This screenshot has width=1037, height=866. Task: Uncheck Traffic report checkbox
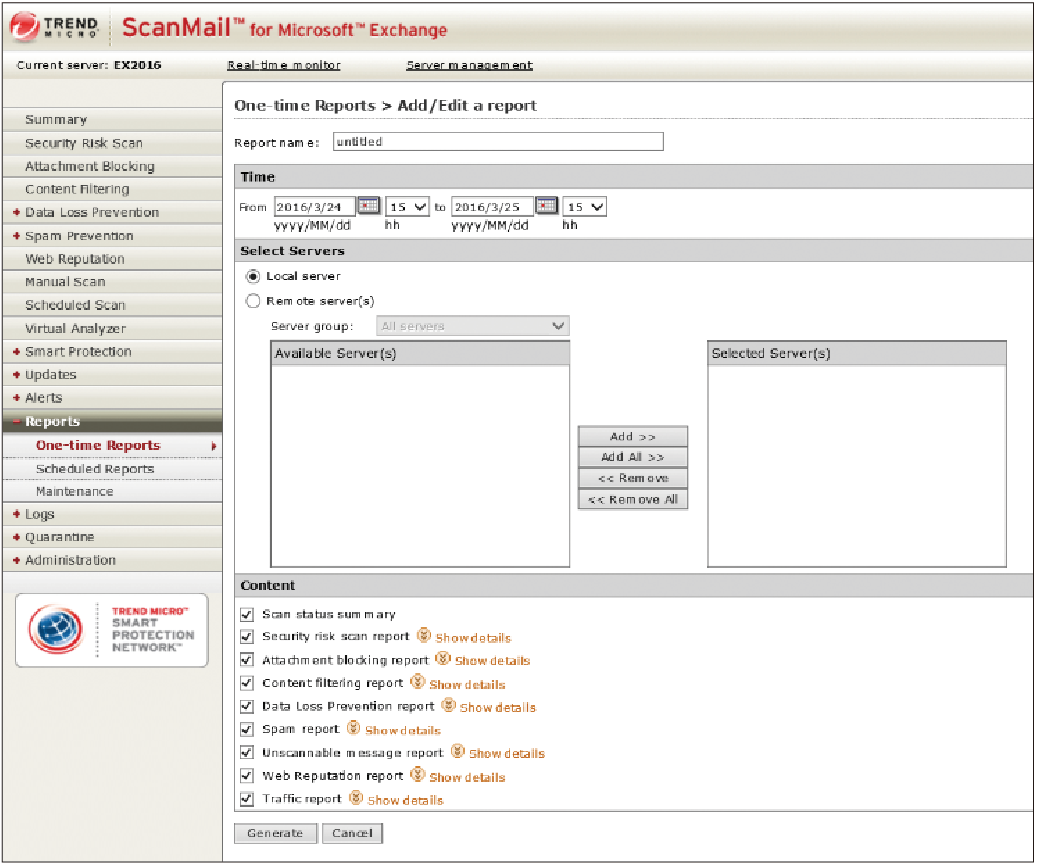pos(247,799)
